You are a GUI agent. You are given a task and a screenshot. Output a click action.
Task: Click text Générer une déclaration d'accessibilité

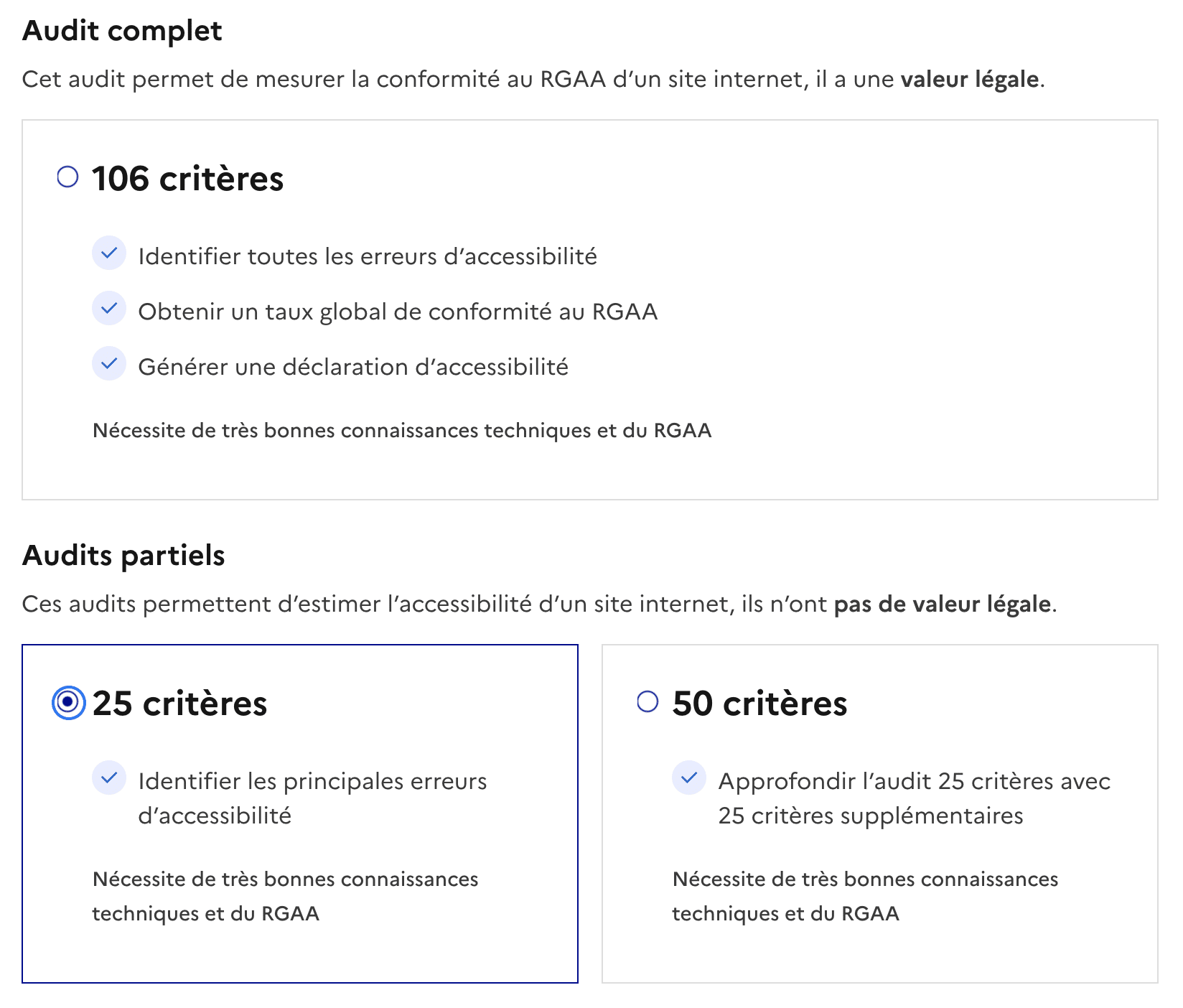click(x=353, y=367)
